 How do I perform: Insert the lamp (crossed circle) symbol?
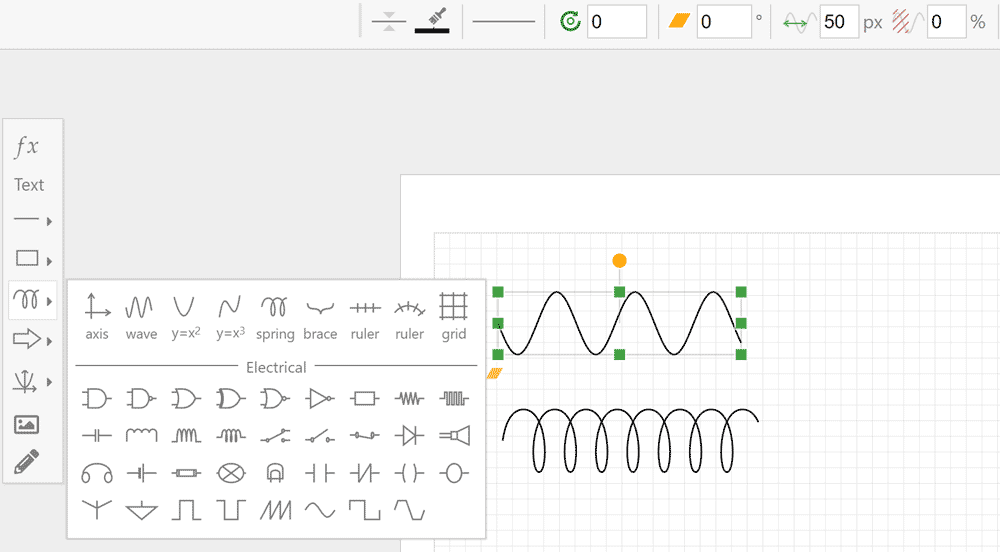click(231, 472)
